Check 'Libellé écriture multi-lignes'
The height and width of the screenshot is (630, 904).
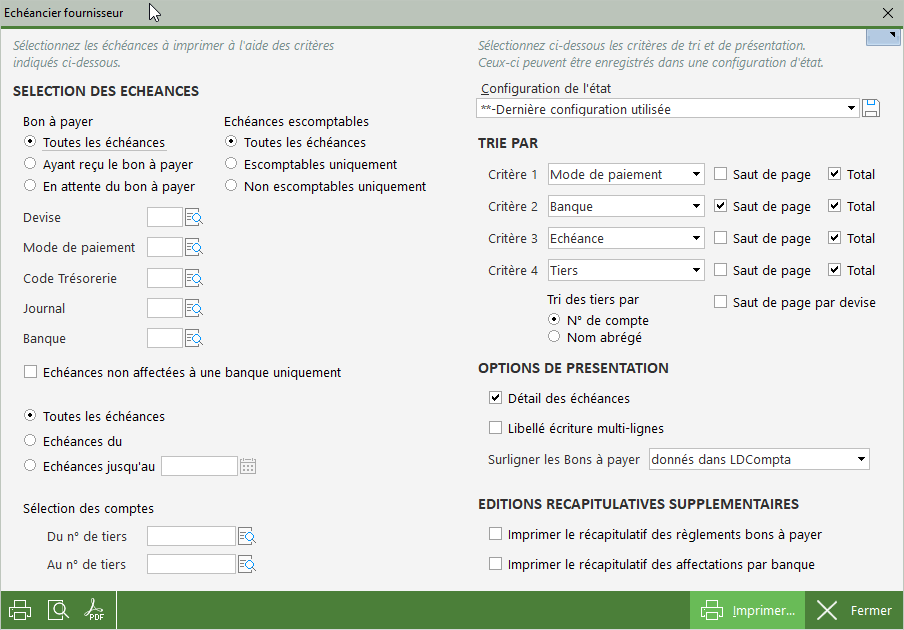click(495, 428)
